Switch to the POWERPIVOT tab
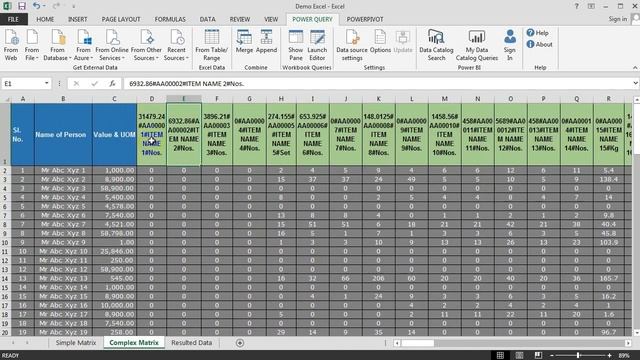 point(365,19)
